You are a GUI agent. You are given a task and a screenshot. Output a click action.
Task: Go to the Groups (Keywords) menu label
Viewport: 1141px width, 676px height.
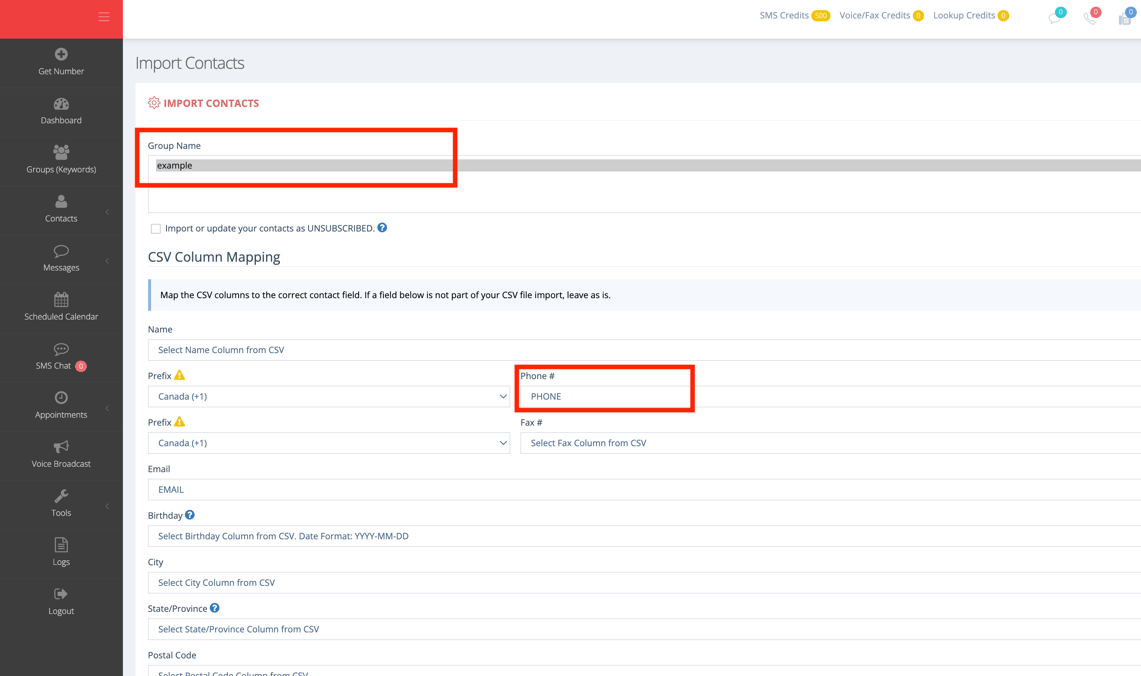point(61,170)
